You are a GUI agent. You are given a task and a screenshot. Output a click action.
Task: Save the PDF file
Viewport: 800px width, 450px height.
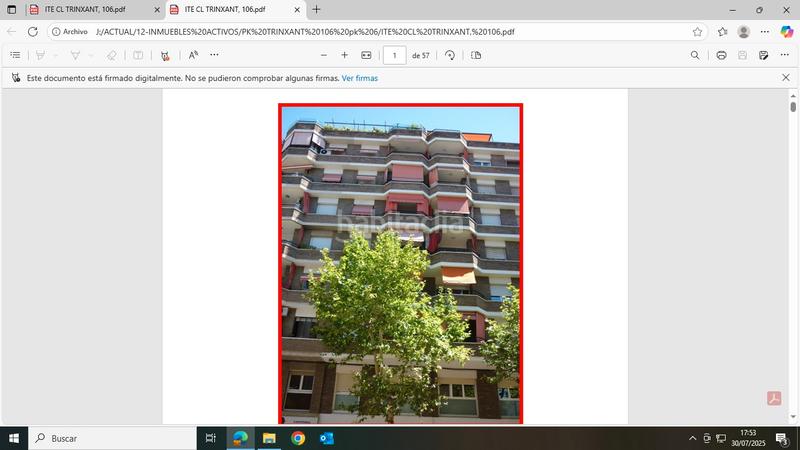[x=742, y=55]
